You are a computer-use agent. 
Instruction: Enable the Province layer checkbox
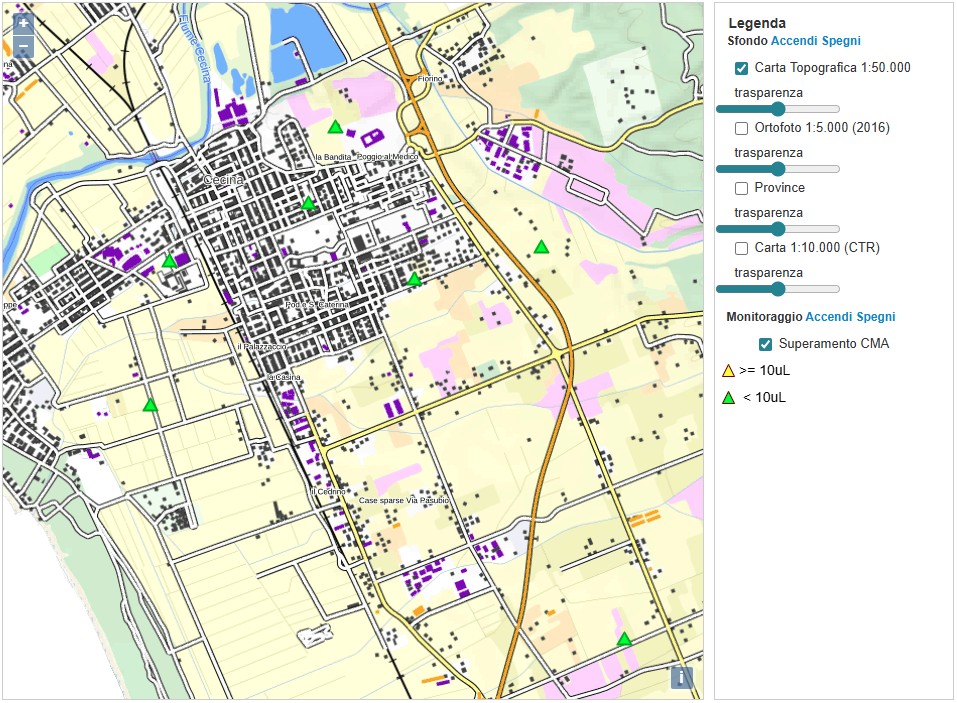742,188
